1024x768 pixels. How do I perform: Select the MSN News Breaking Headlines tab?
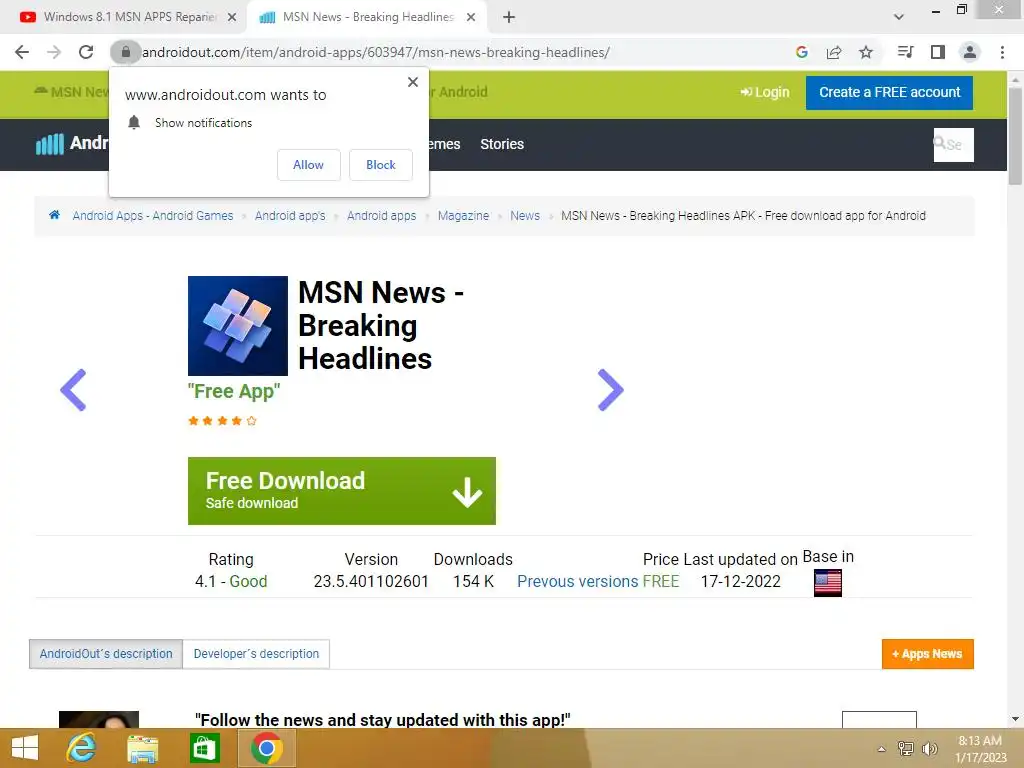pos(367,18)
